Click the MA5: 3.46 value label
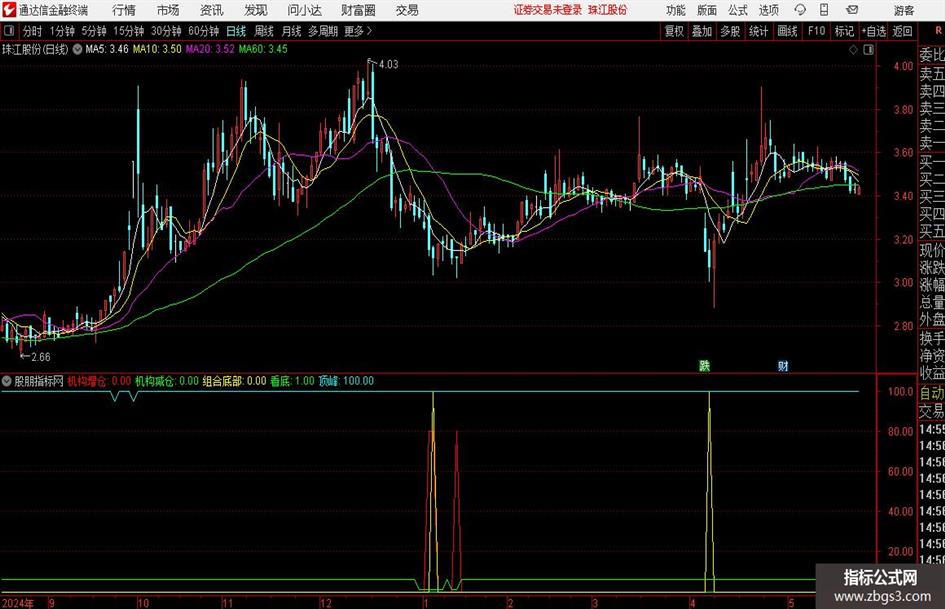Screen dimensions: 945x609 tap(107, 49)
